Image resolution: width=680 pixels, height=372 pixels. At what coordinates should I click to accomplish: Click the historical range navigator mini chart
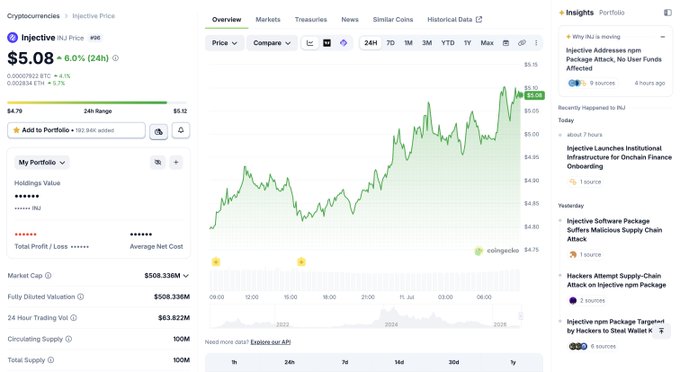click(x=365, y=317)
